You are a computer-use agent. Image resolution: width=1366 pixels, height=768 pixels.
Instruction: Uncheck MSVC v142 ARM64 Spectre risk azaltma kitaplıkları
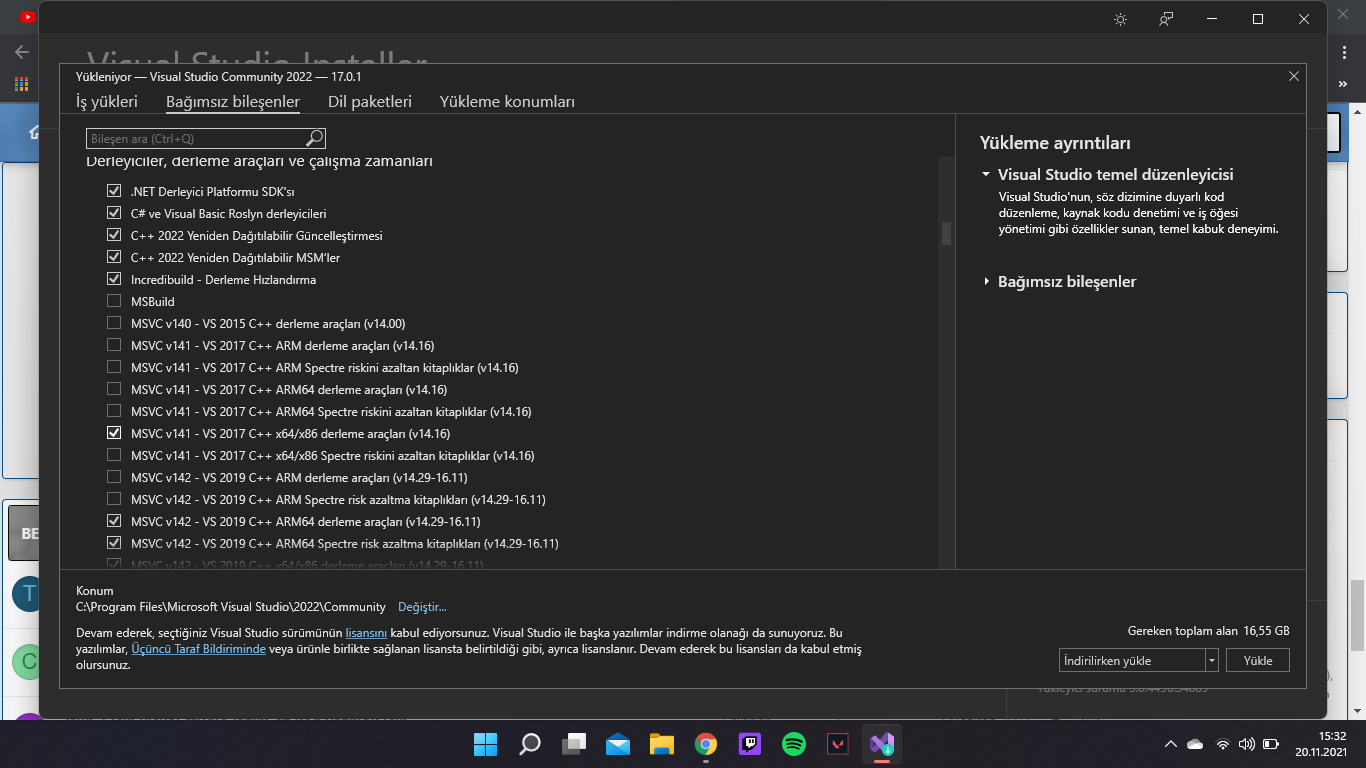point(113,543)
